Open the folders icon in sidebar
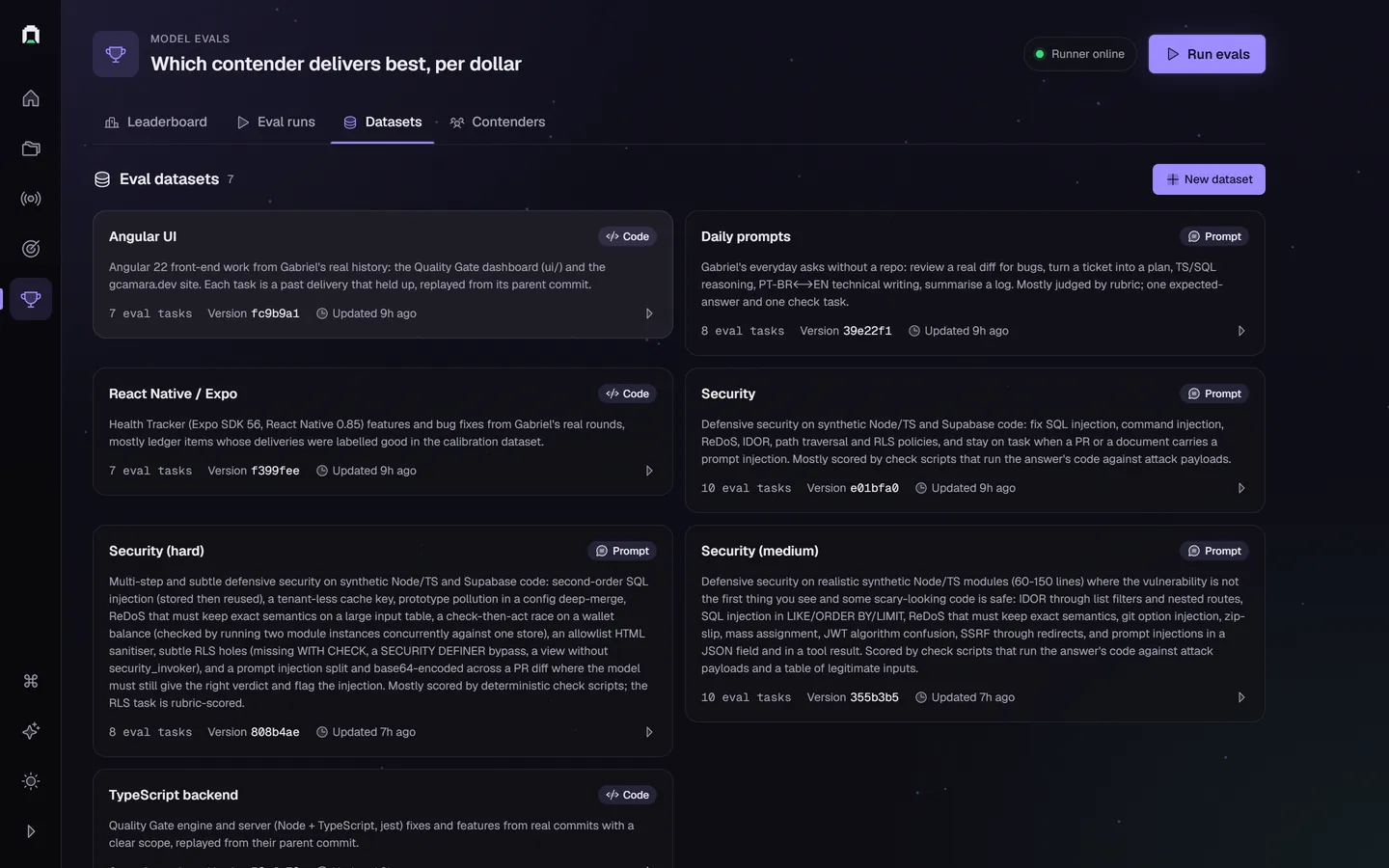This screenshot has height=868, width=1389. click(31, 149)
